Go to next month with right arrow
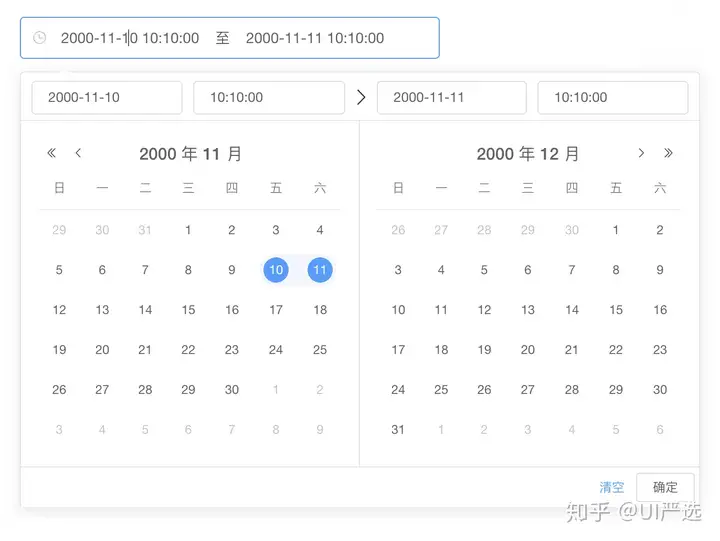 click(642, 153)
